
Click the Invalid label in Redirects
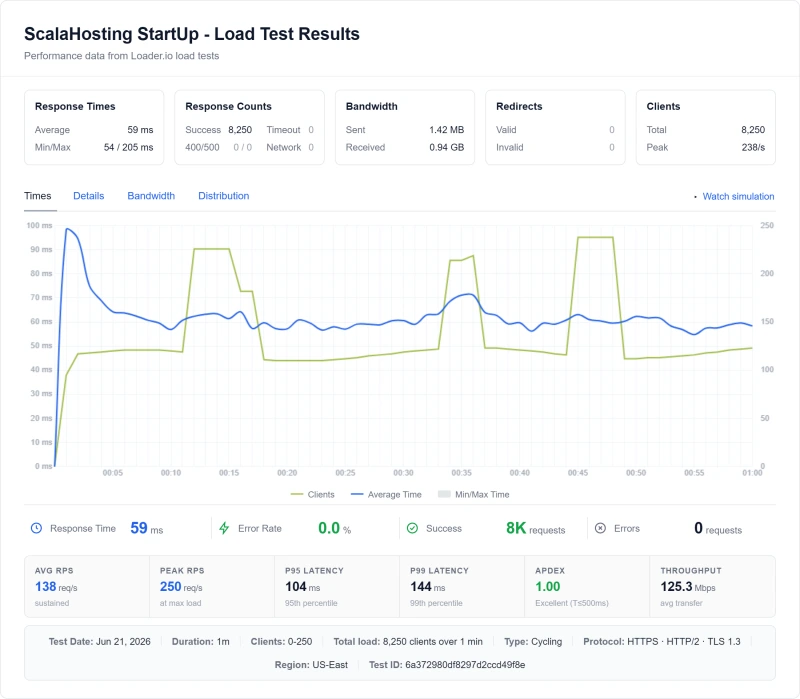tap(510, 147)
